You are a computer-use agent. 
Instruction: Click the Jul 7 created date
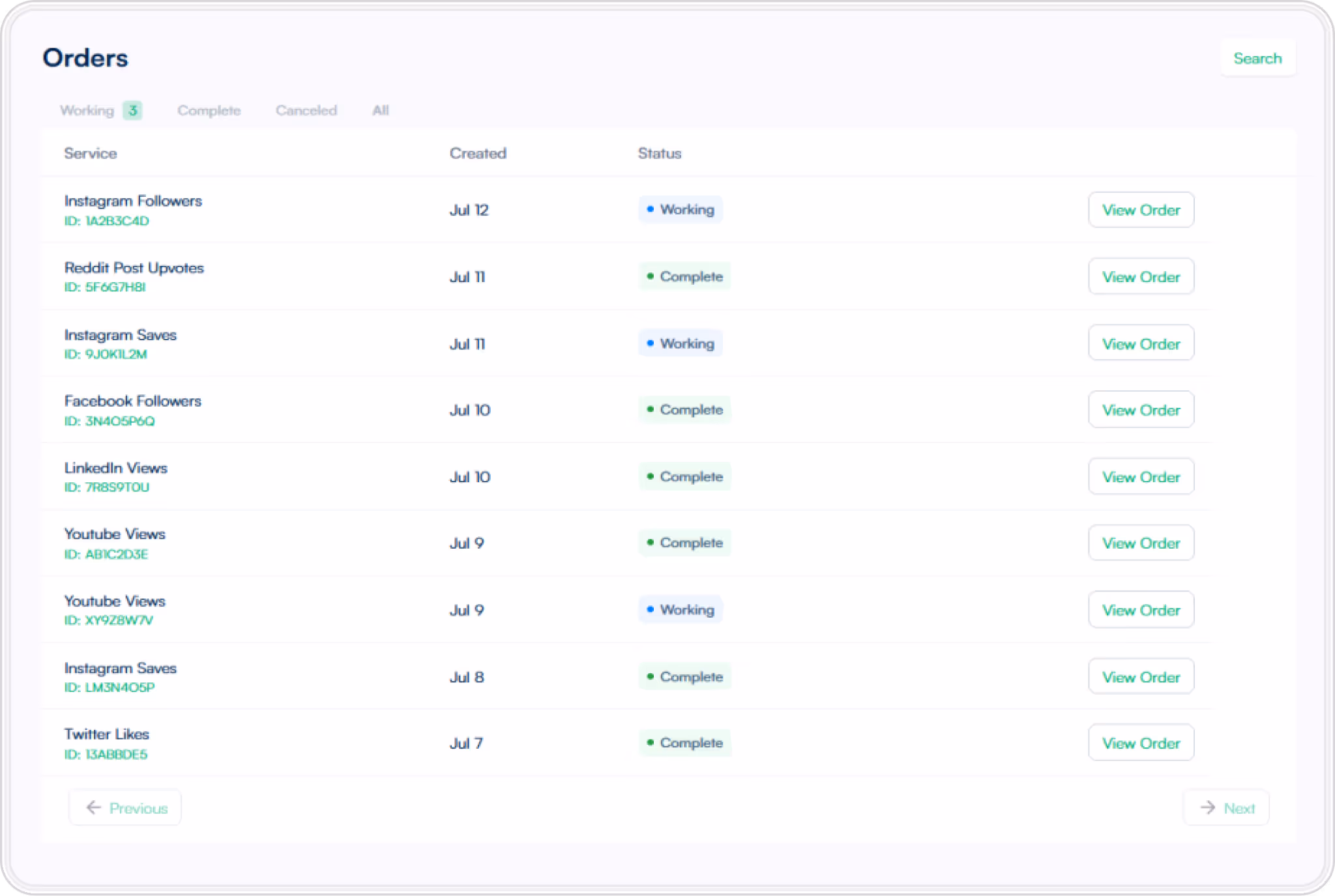pos(466,744)
